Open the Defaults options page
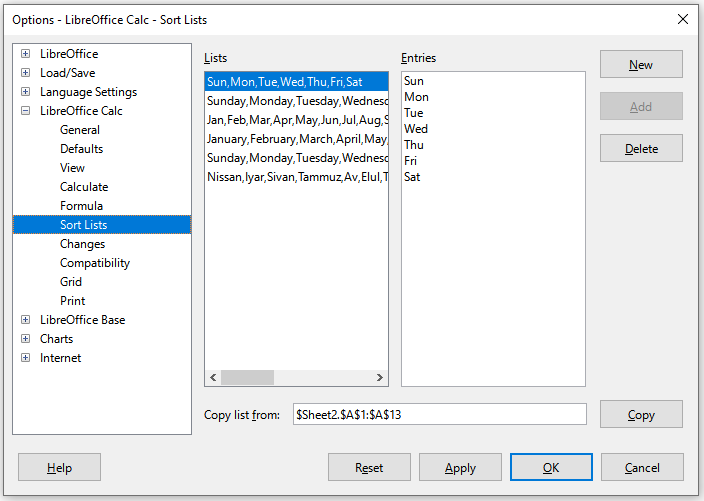 point(81,149)
